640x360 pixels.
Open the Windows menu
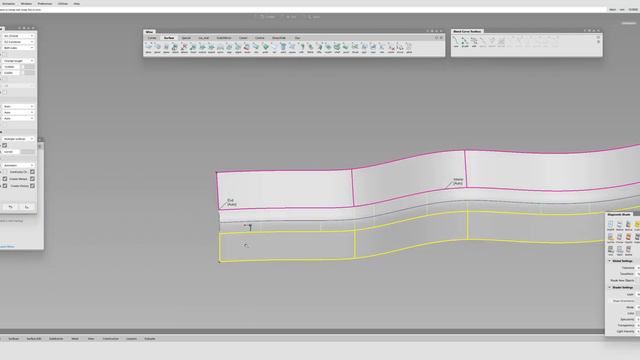[x=26, y=3]
